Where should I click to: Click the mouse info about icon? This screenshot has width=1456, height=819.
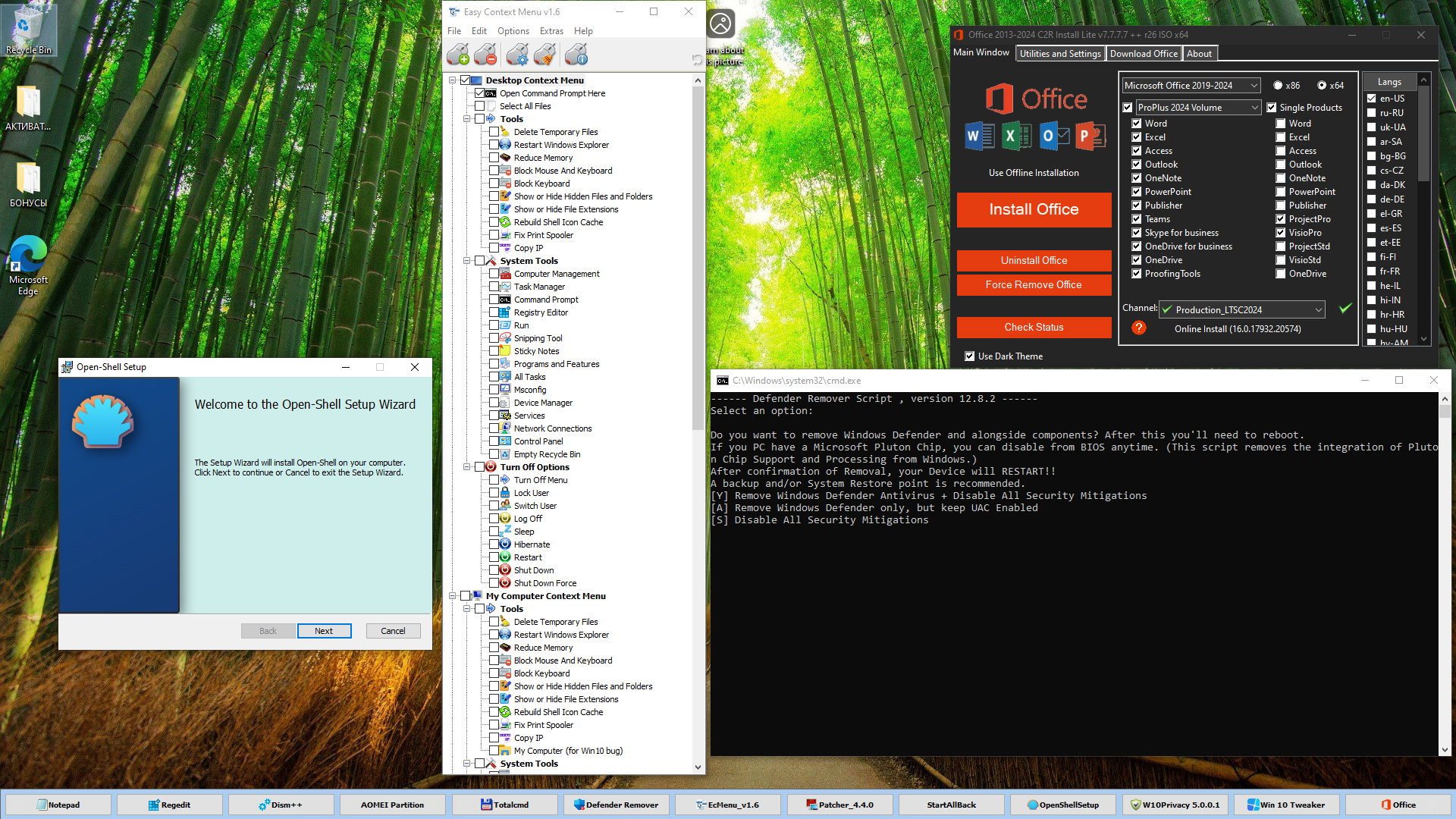click(x=576, y=55)
